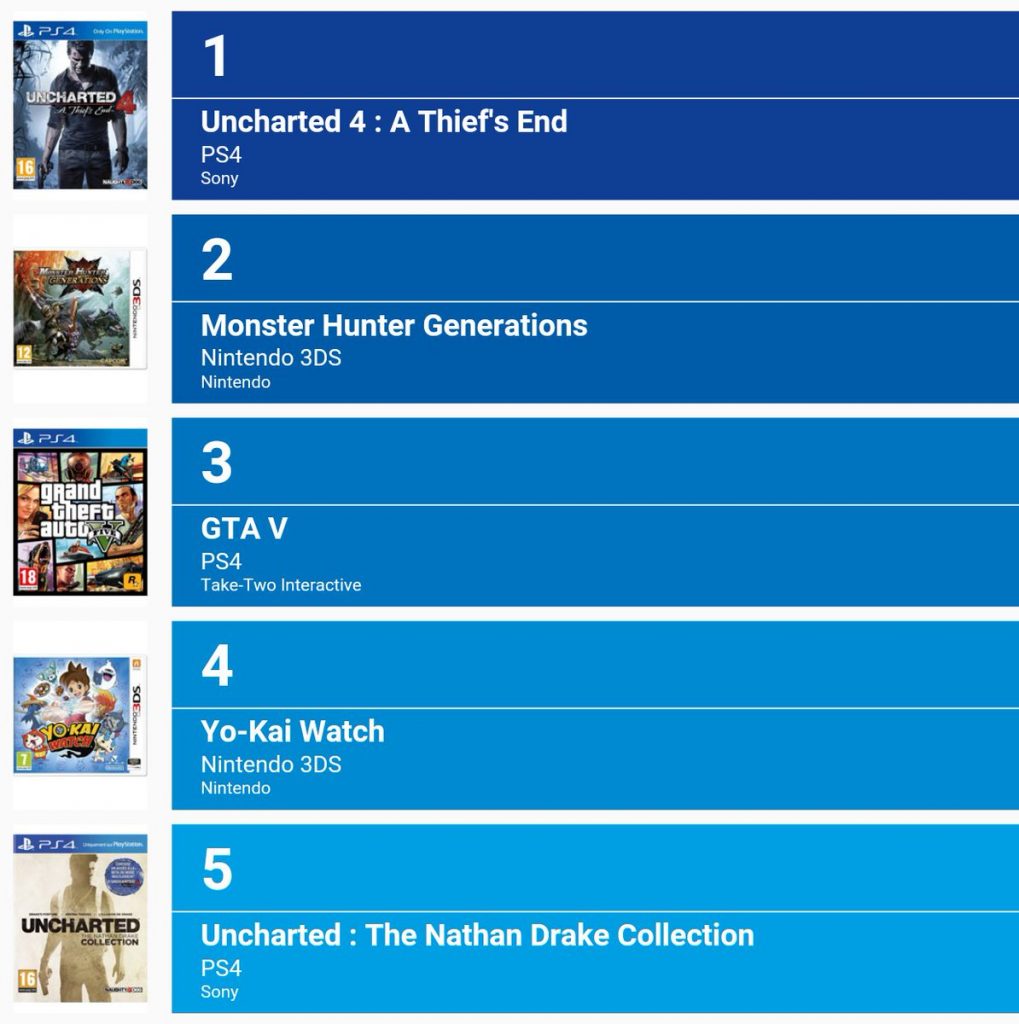Select the rank number 3 banner

[x=595, y=461]
